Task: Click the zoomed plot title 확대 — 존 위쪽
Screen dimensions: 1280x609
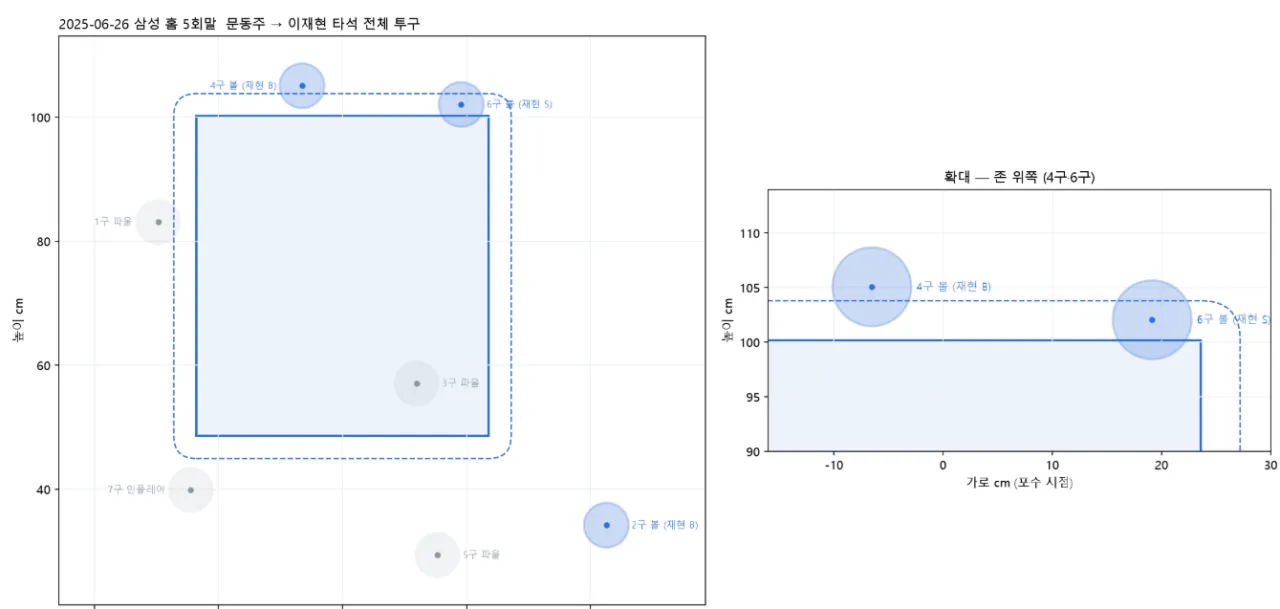Action: click(1019, 177)
